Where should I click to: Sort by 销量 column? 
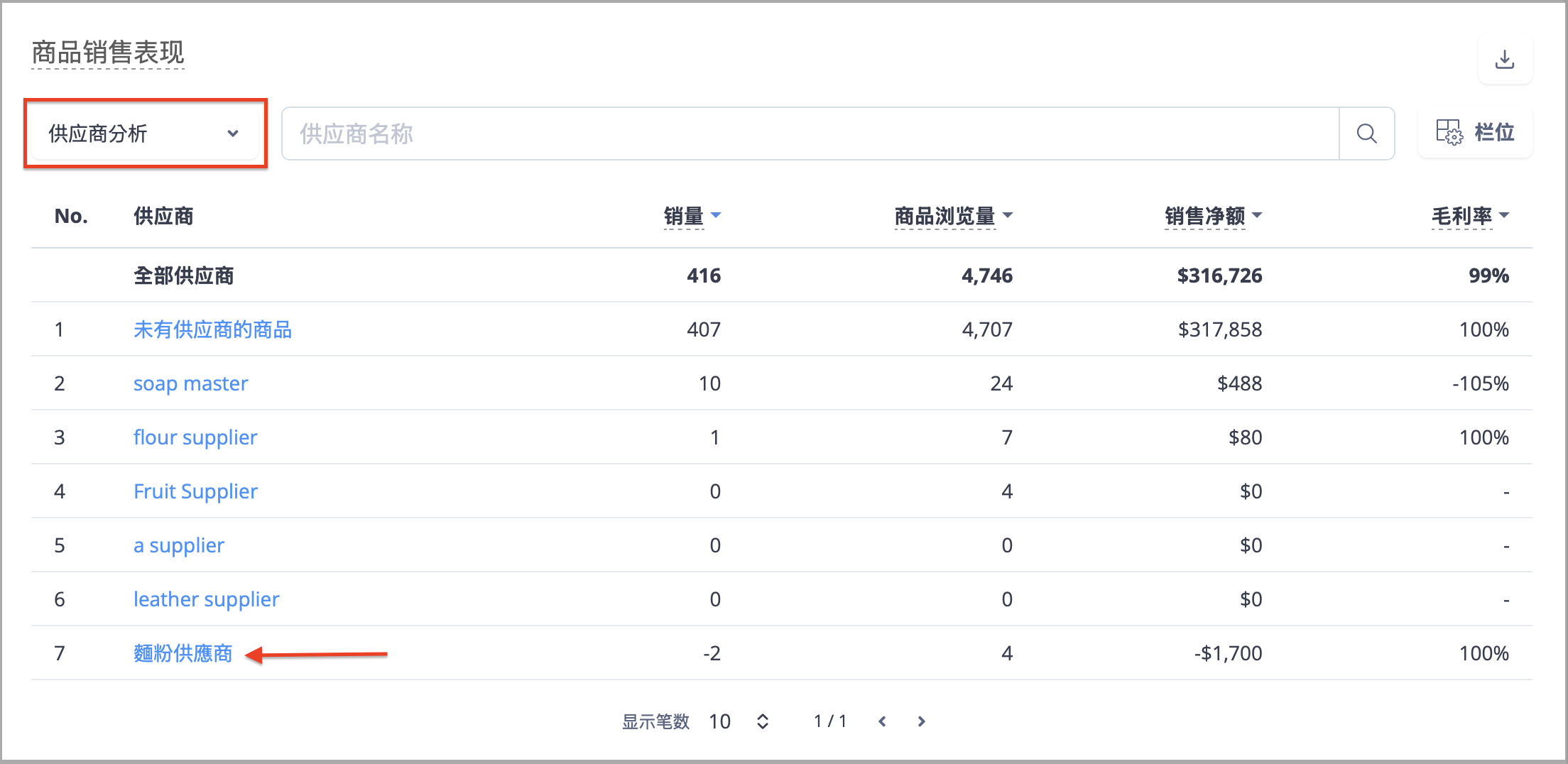click(x=692, y=216)
